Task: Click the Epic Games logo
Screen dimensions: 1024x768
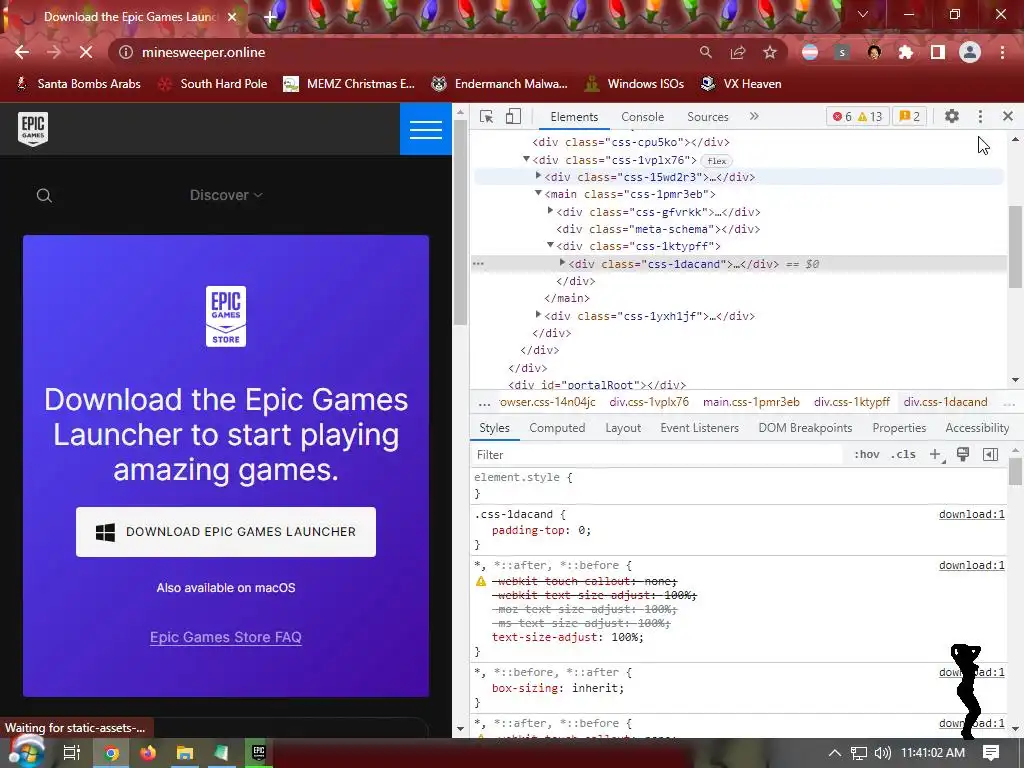Action: pyautogui.click(x=33, y=129)
